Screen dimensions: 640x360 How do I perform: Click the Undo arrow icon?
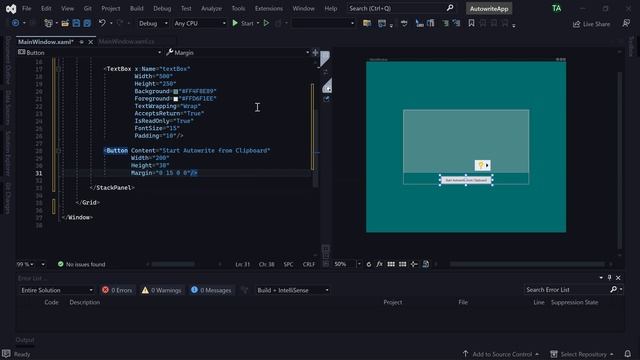click(x=102, y=23)
